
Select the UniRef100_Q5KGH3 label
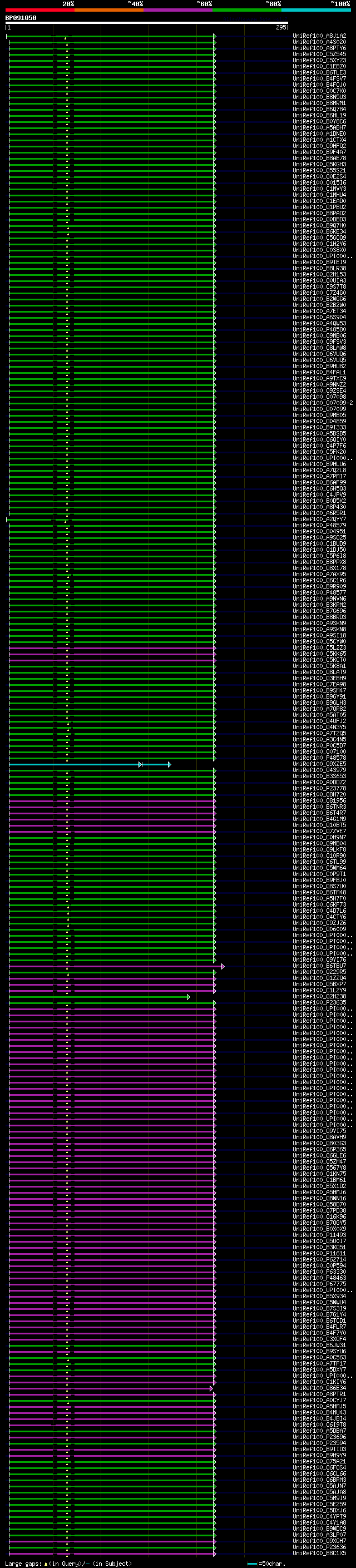319,164
